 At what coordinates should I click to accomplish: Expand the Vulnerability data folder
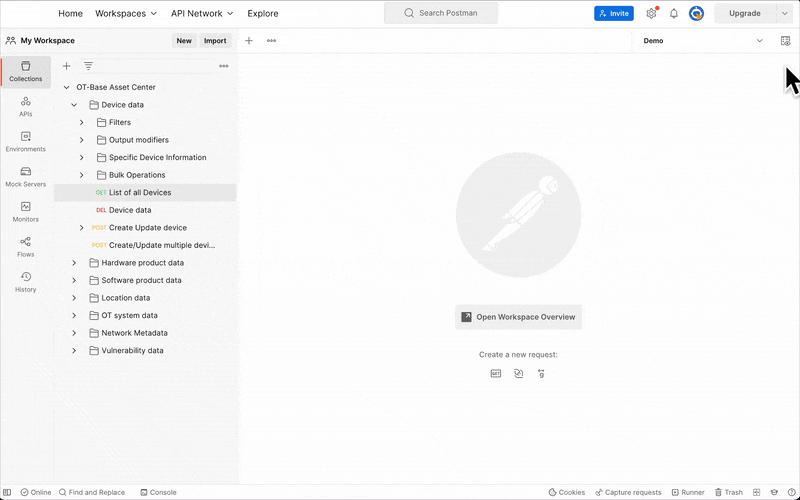point(74,351)
